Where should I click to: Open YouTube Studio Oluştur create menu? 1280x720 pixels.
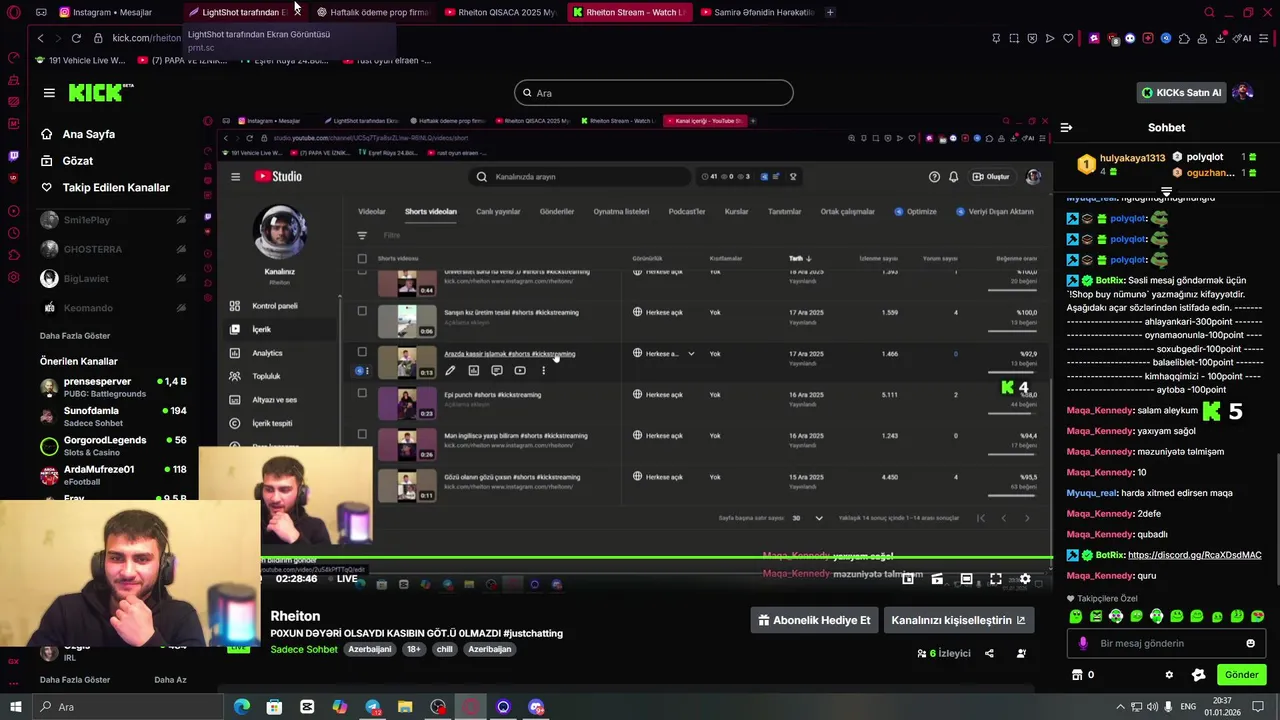tap(991, 176)
